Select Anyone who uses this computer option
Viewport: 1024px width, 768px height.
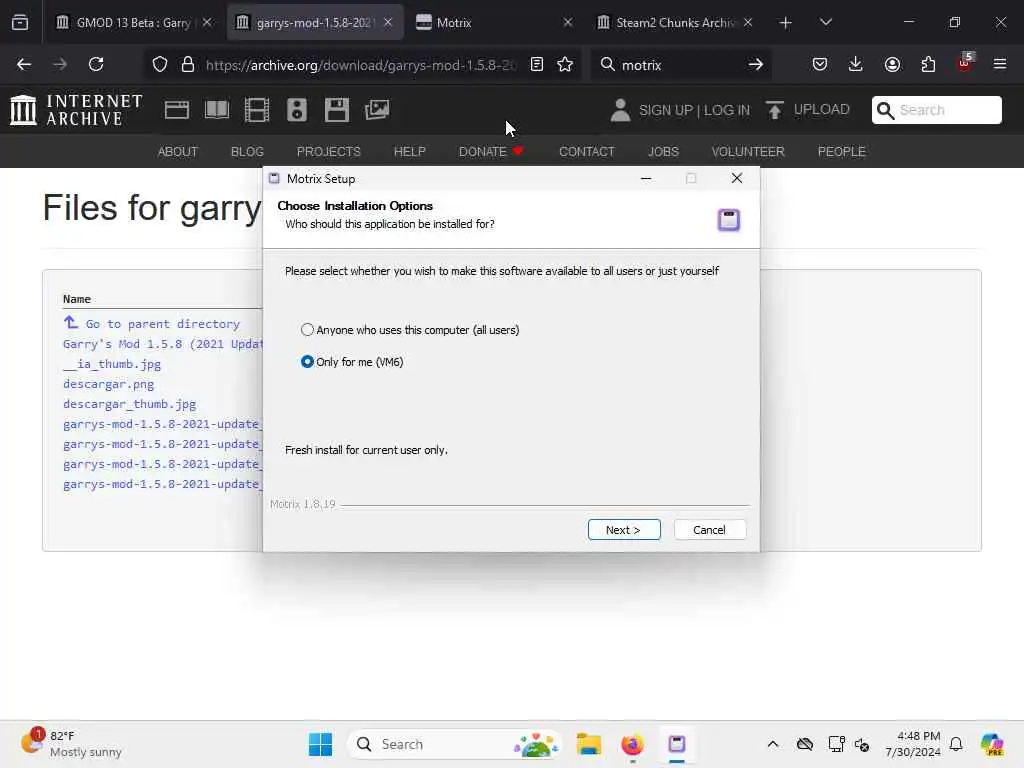tap(410, 330)
